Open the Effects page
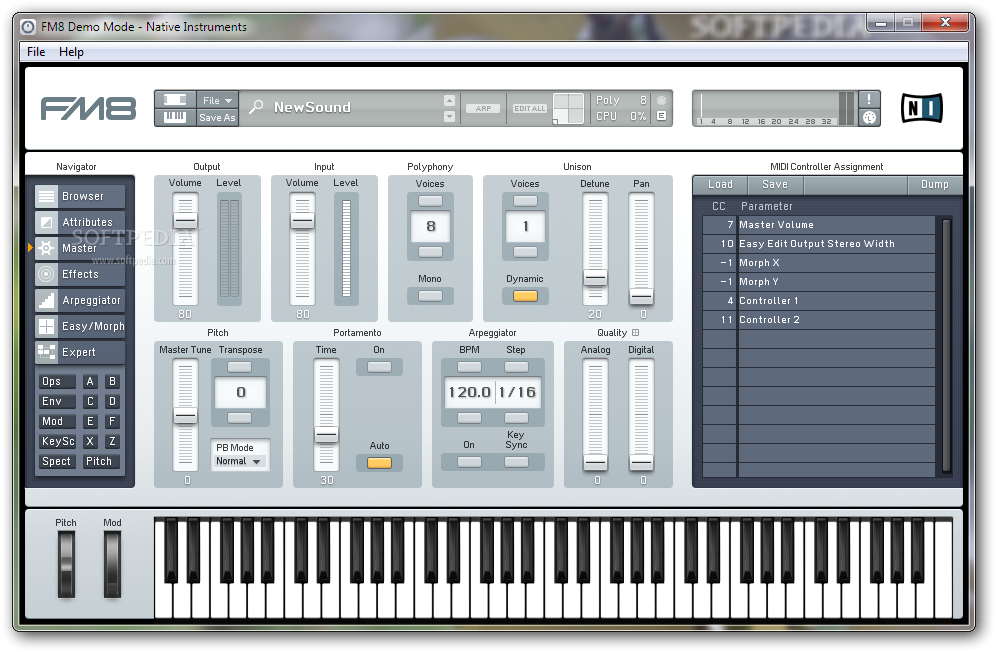Image resolution: width=996 pixels, height=652 pixels. click(x=80, y=275)
